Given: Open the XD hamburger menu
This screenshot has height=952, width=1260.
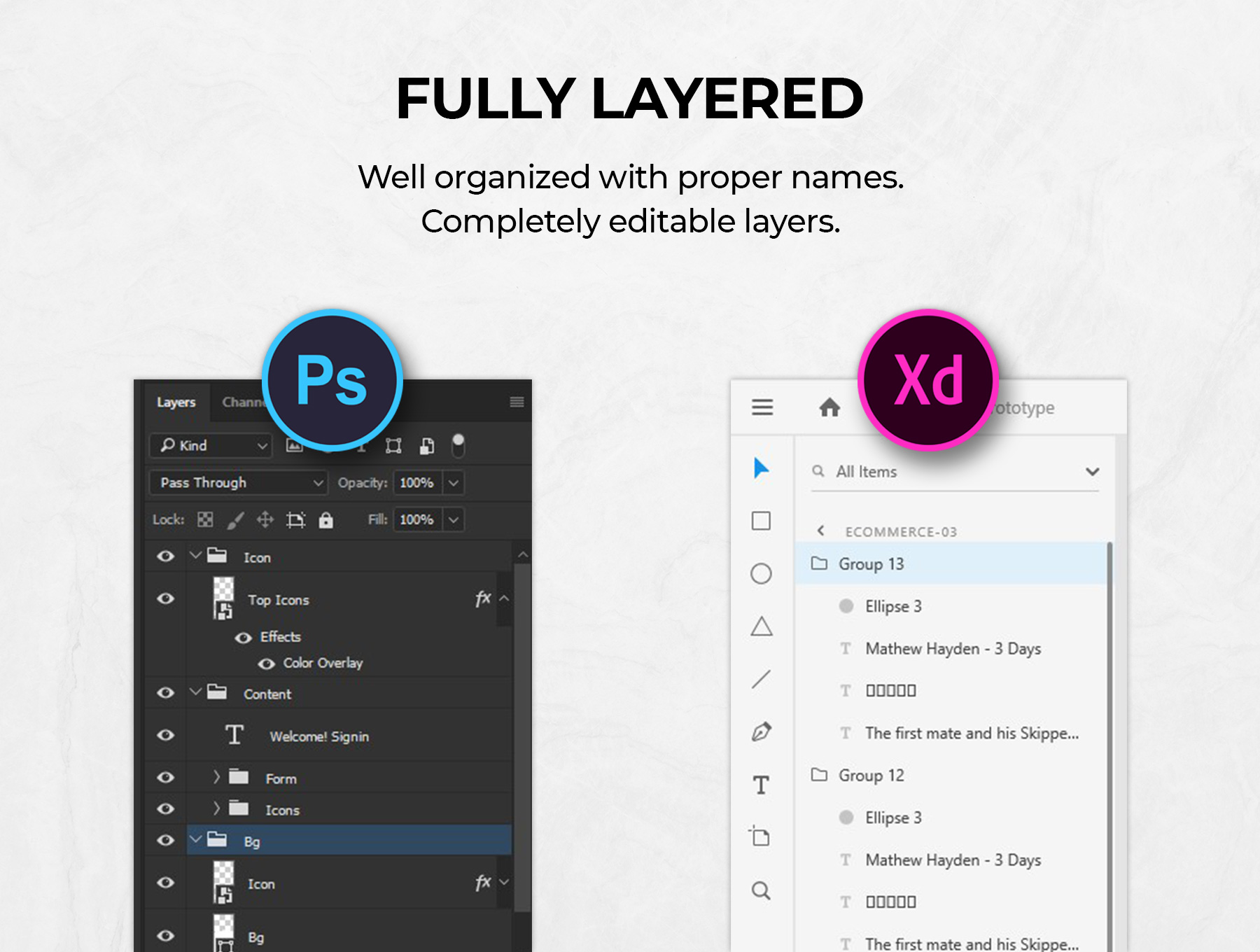Looking at the screenshot, I should 762,407.
